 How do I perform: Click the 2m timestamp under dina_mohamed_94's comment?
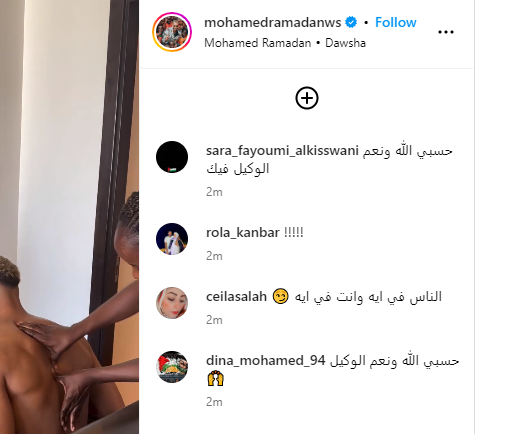click(214, 402)
